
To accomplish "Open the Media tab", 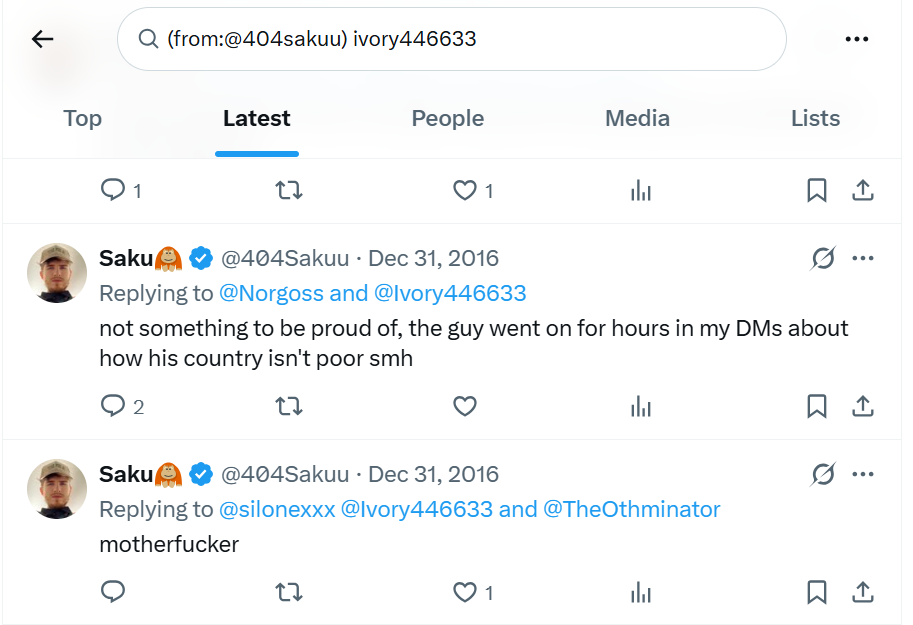I will tap(637, 118).
